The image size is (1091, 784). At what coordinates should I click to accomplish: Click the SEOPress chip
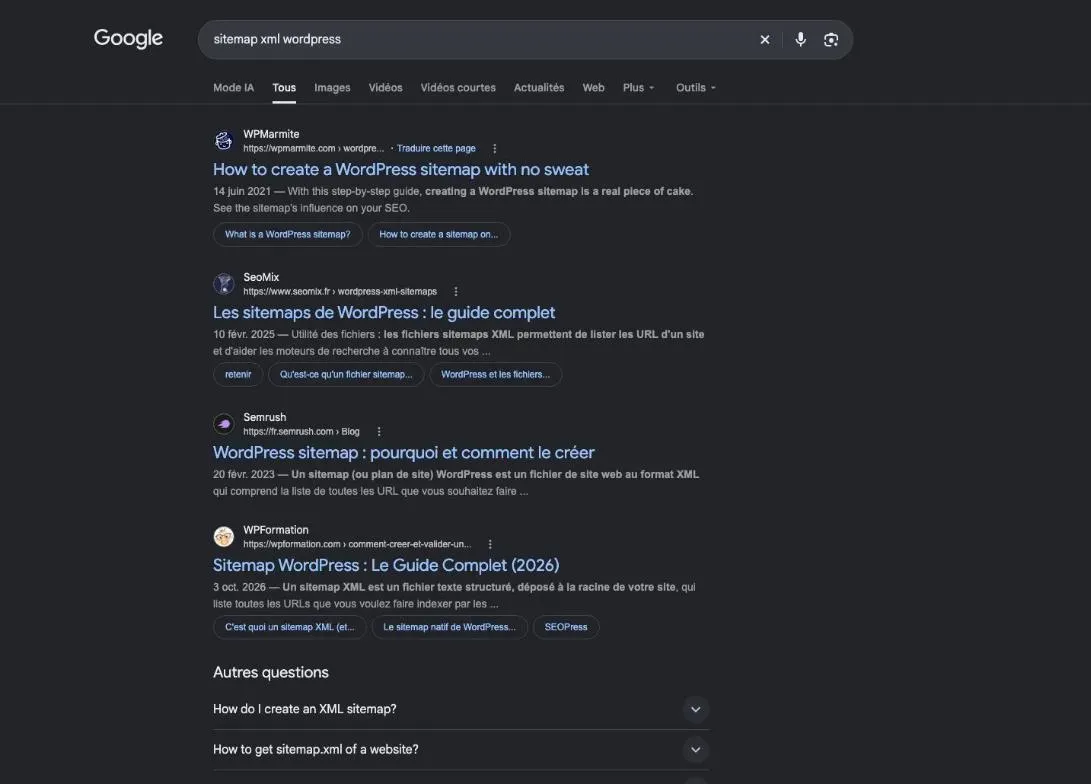pyautogui.click(x=566, y=627)
